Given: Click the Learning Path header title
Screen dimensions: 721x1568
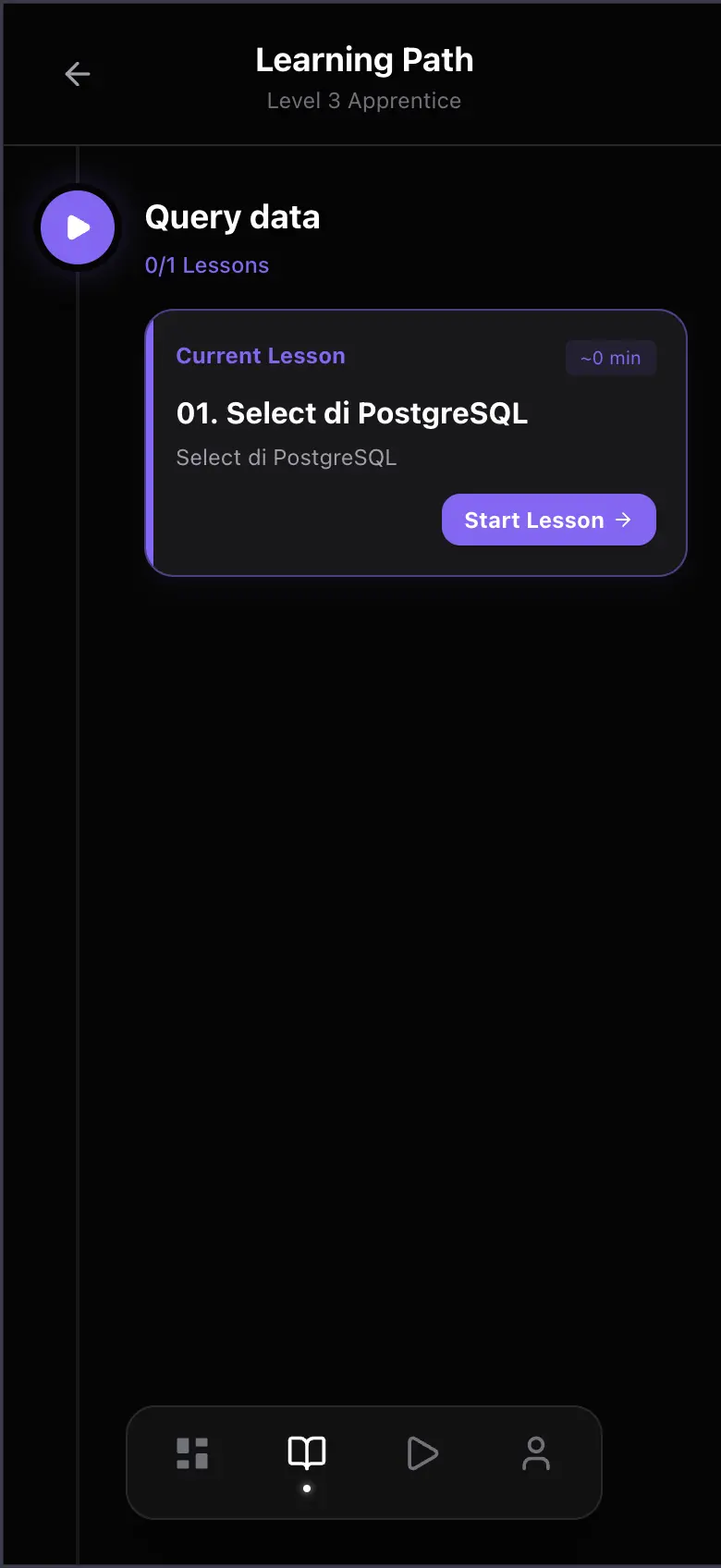Looking at the screenshot, I should pyautogui.click(x=364, y=60).
